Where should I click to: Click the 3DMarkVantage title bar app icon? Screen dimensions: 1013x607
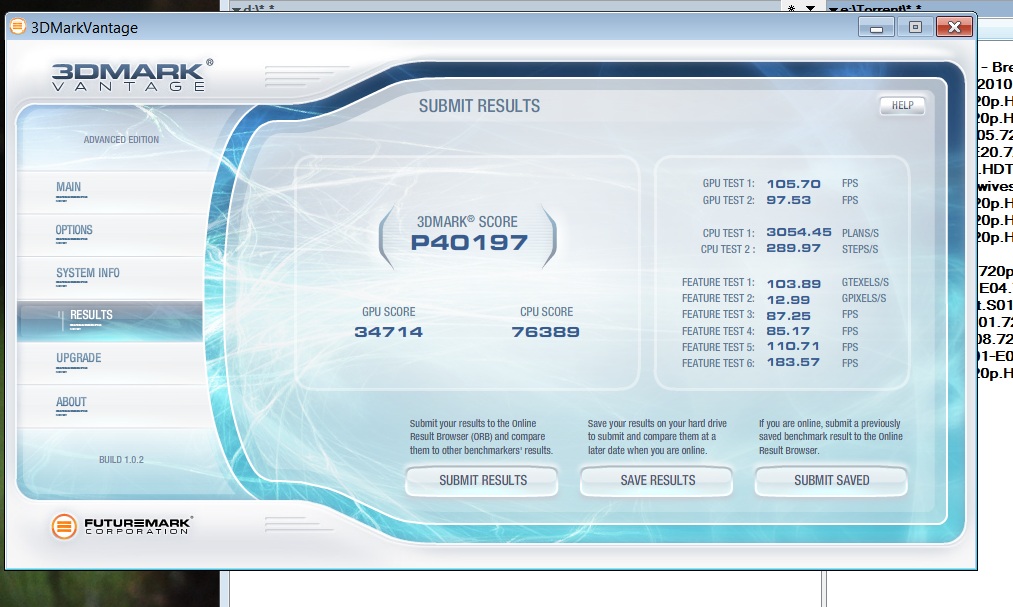pos(17,26)
